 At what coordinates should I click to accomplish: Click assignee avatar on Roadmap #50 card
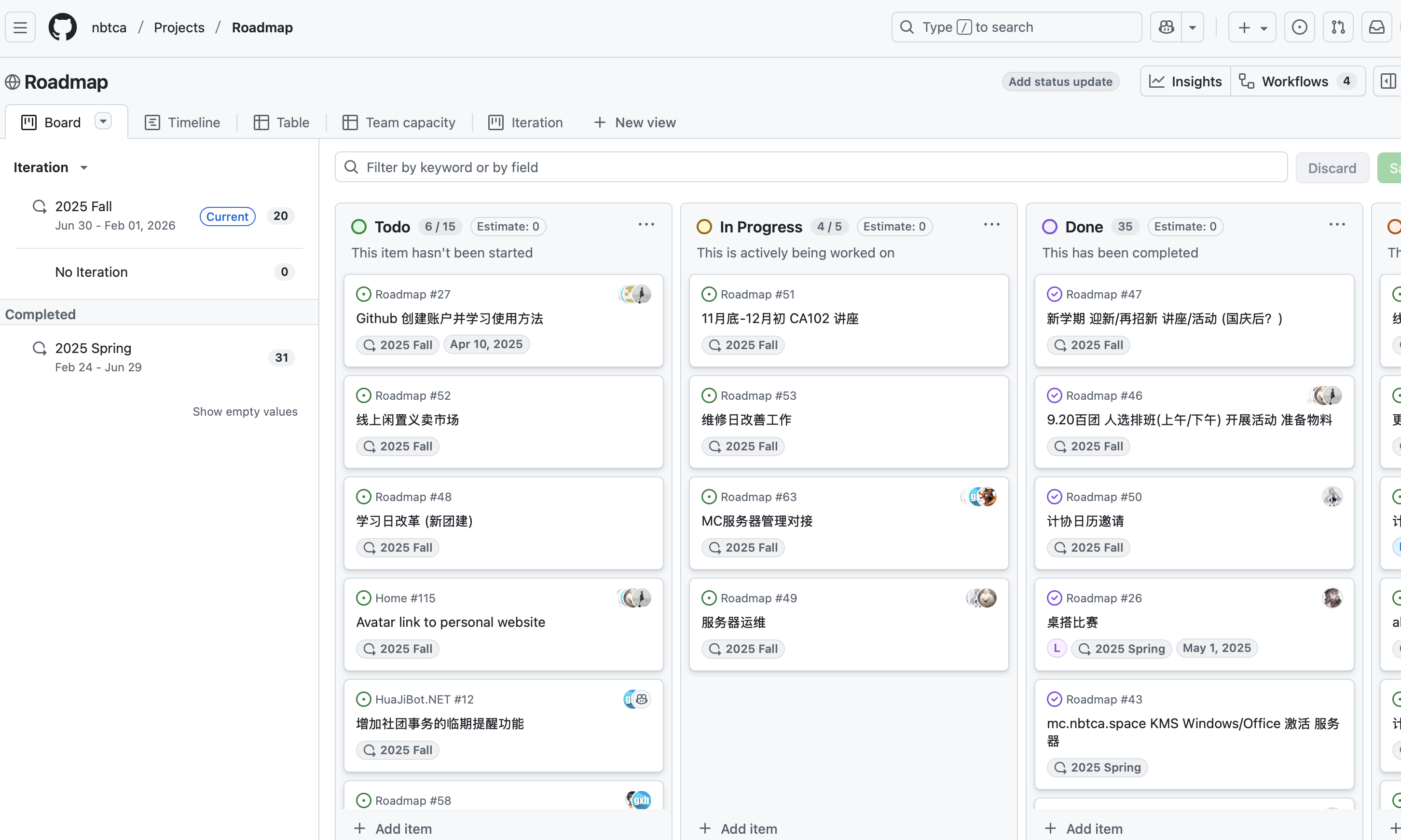(1332, 496)
